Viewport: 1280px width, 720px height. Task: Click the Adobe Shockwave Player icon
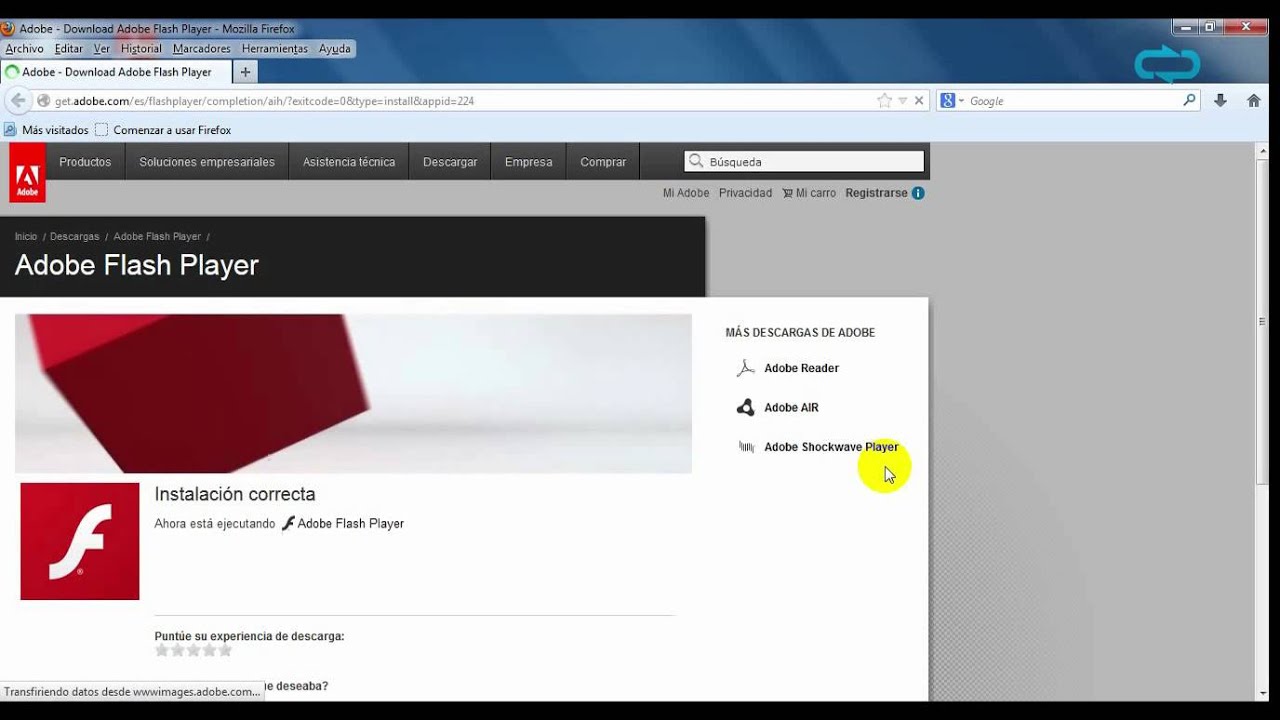746,447
